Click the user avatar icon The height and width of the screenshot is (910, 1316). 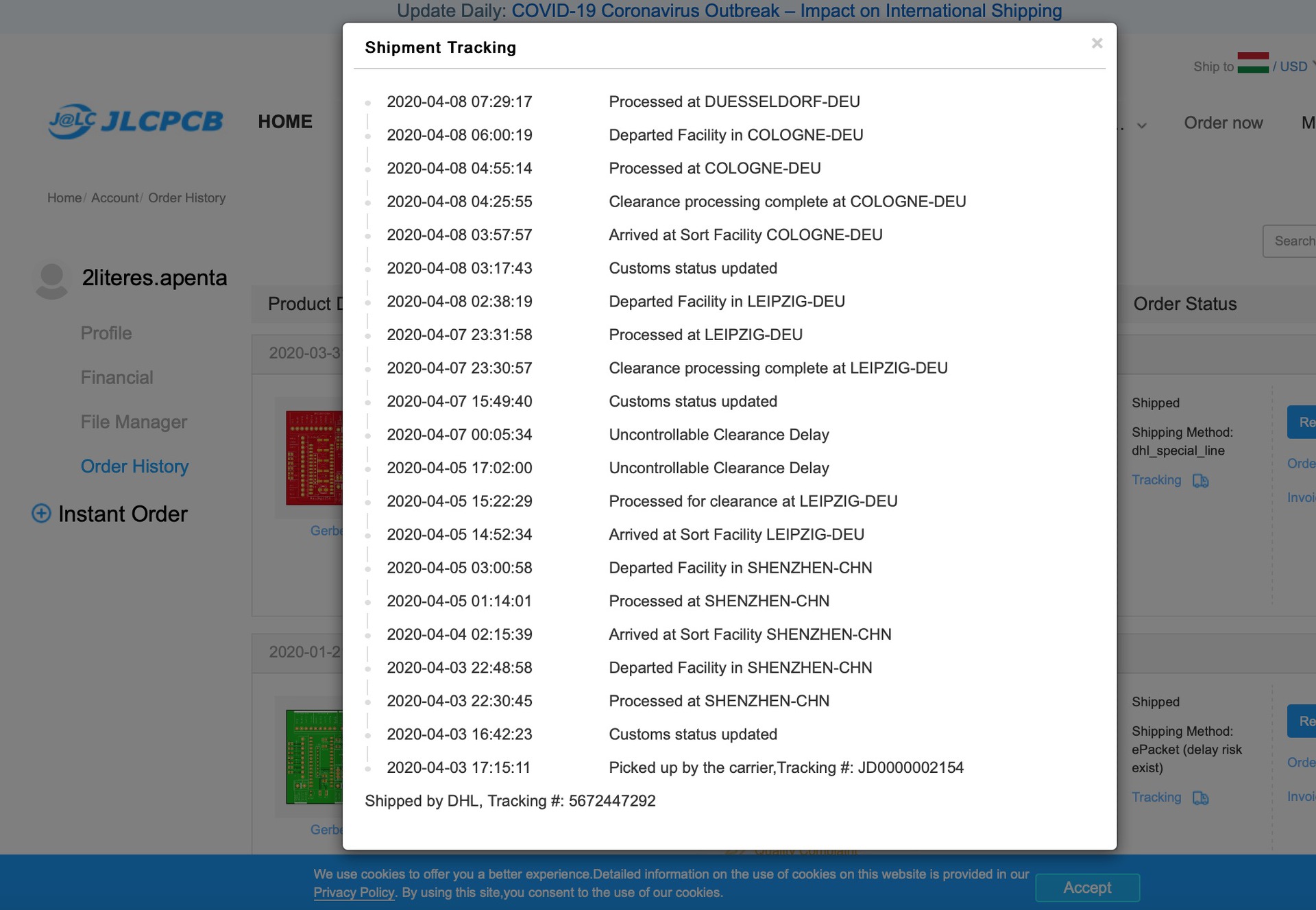(51, 280)
